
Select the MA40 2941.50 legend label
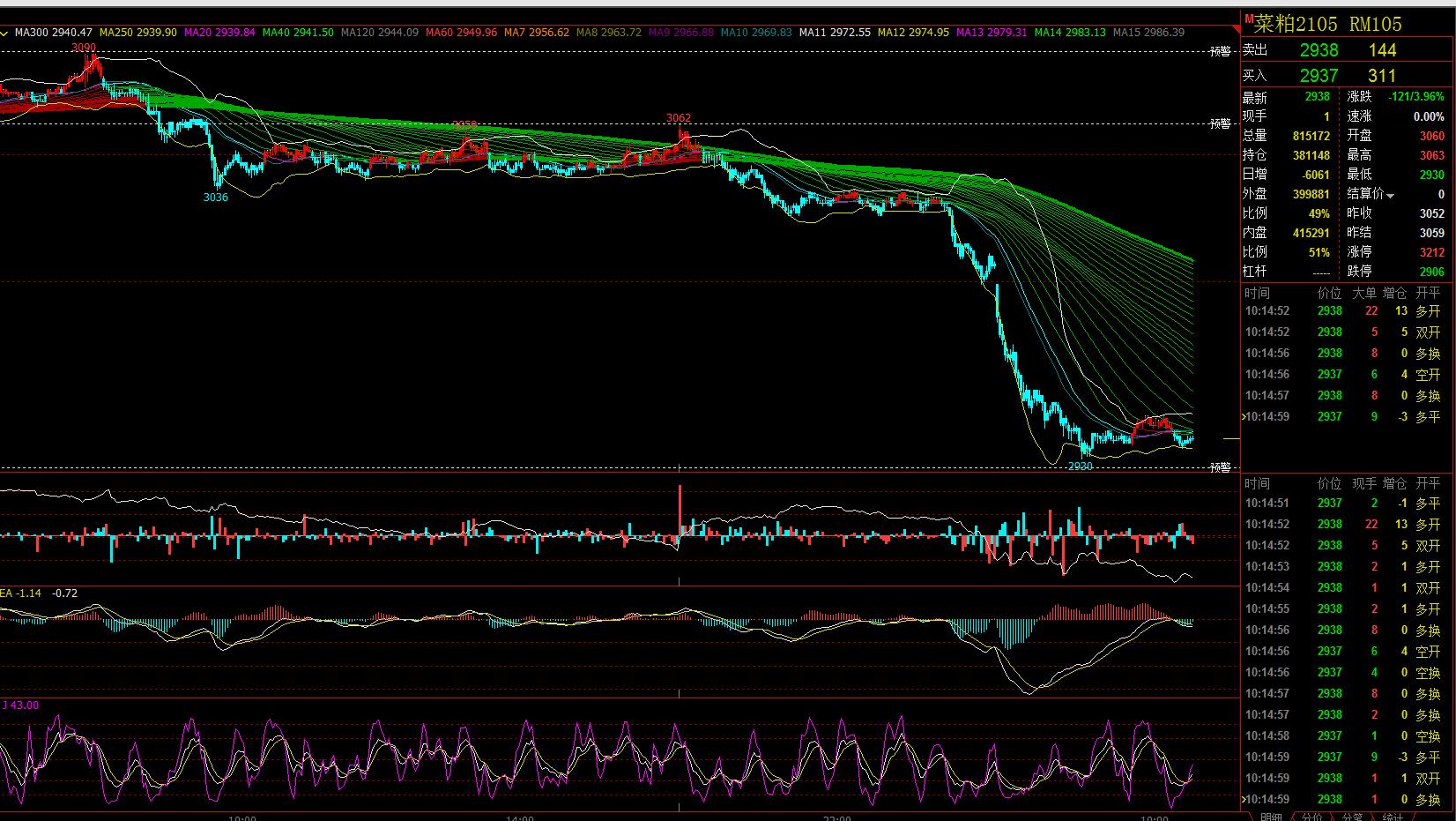point(298,33)
